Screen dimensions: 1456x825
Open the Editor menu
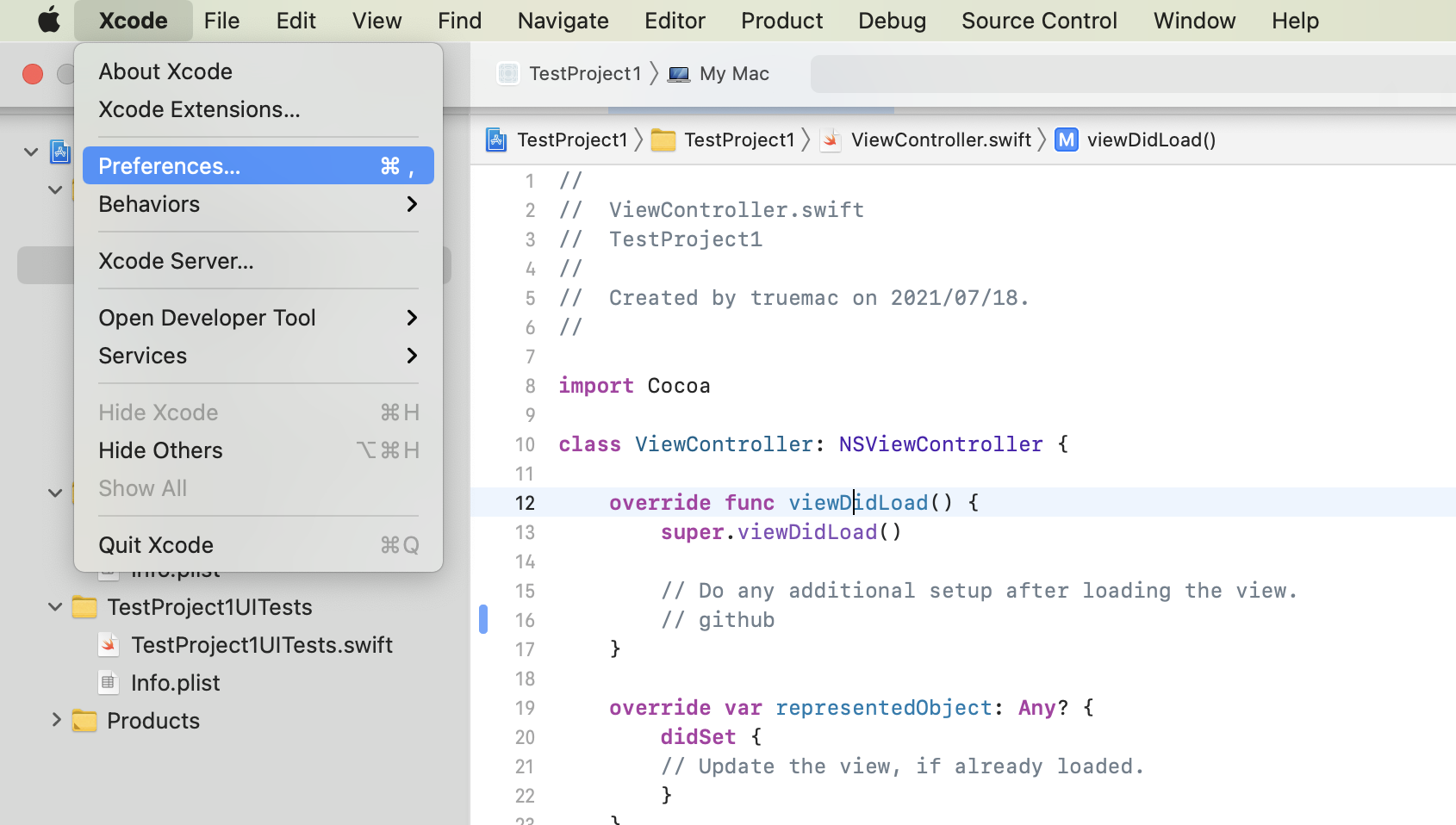coord(675,21)
